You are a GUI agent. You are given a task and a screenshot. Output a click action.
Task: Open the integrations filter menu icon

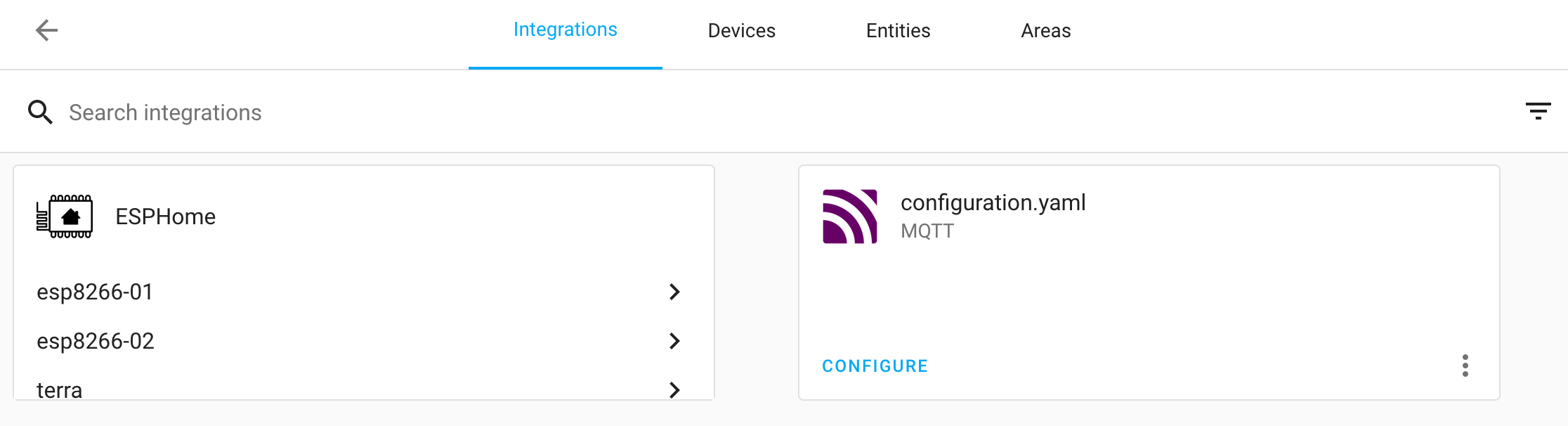point(1538,111)
